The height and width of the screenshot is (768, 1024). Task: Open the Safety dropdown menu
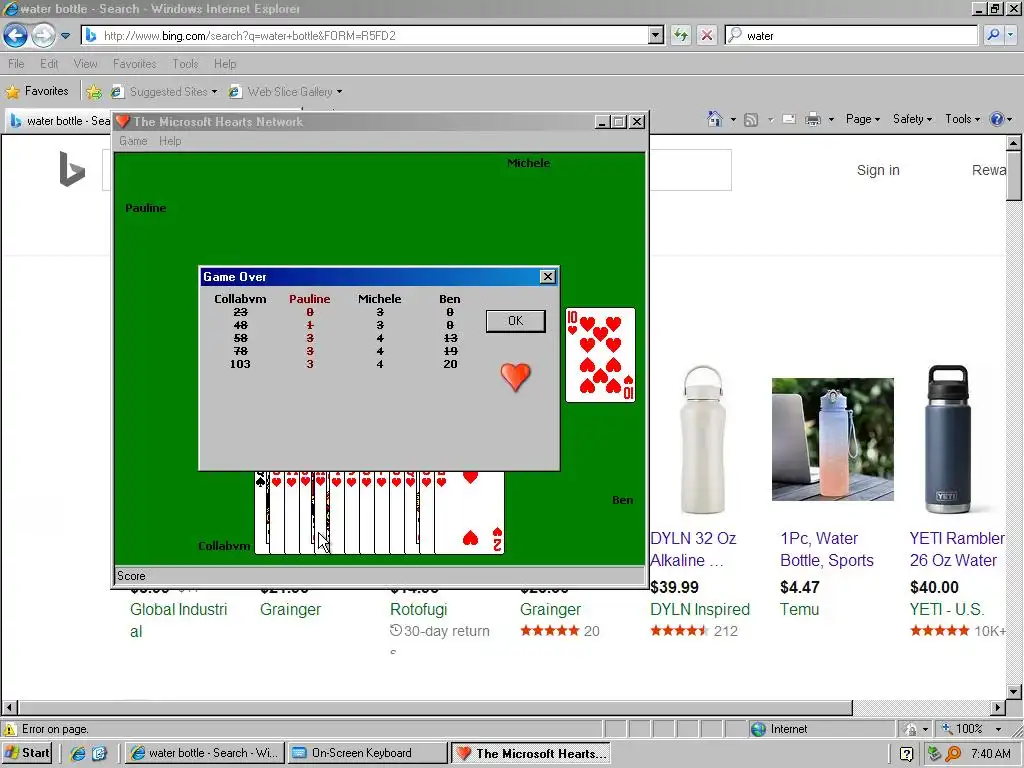[912, 119]
